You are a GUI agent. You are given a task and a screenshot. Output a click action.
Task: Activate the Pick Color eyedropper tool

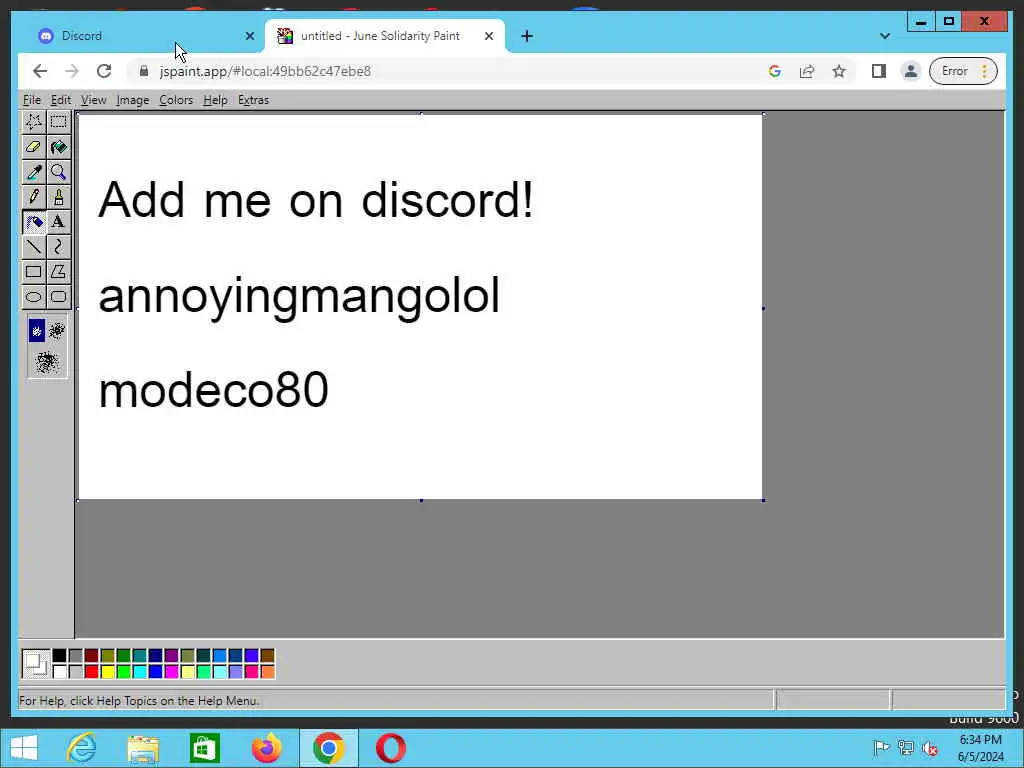click(33, 172)
